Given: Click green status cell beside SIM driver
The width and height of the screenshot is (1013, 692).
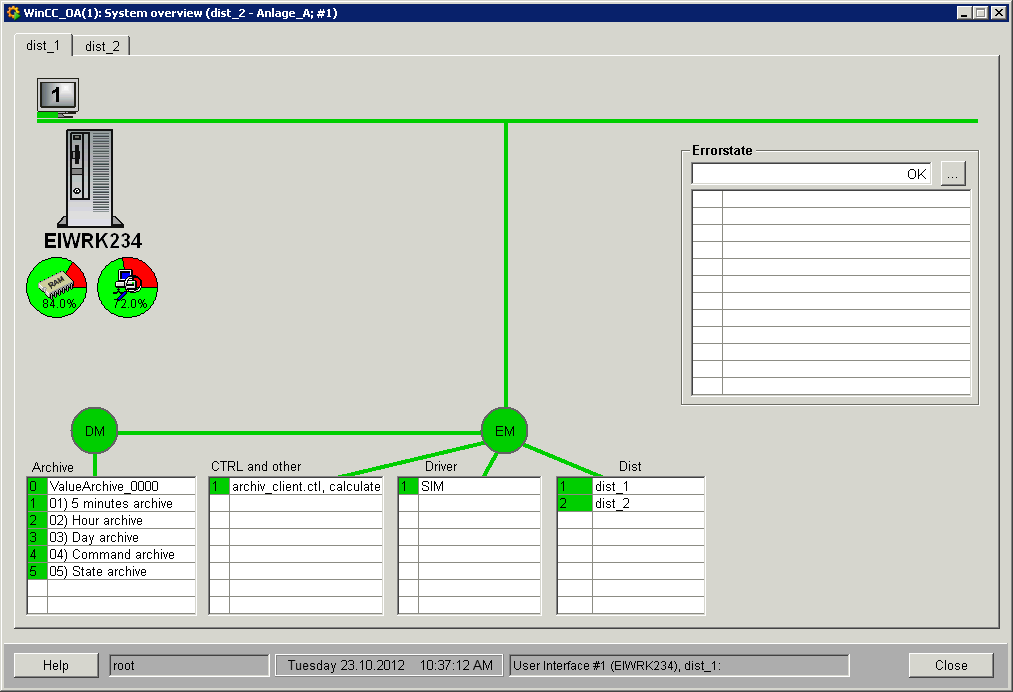Looking at the screenshot, I should (x=408, y=487).
